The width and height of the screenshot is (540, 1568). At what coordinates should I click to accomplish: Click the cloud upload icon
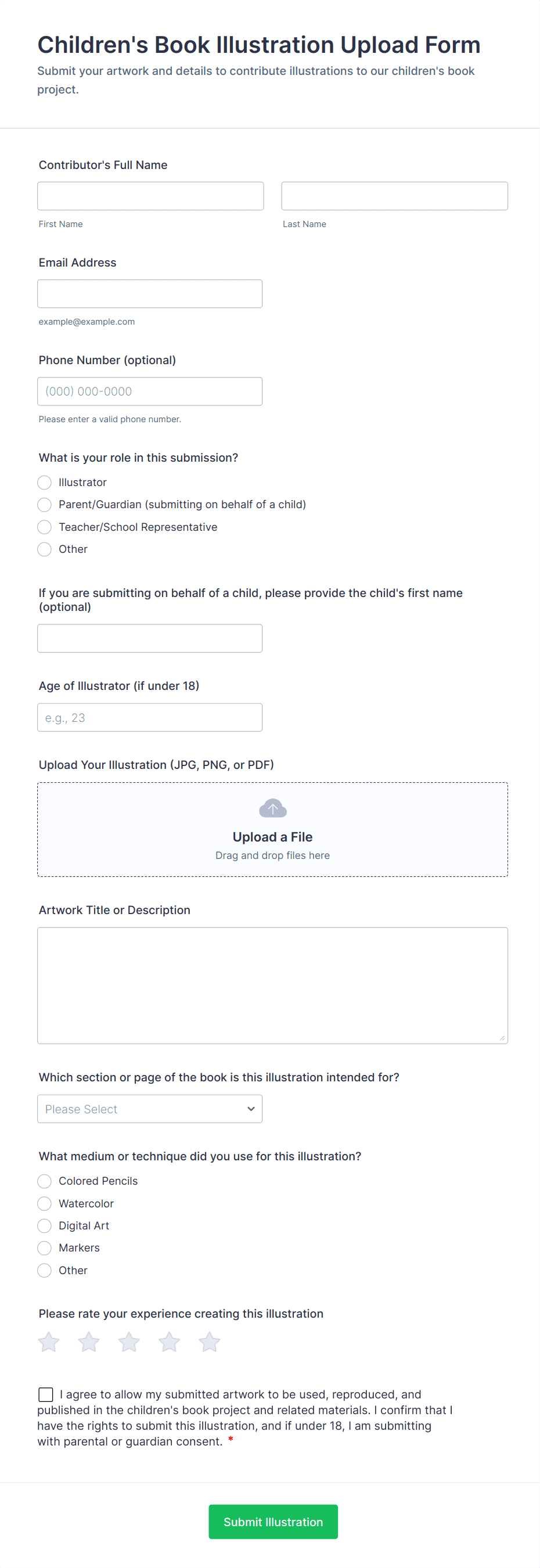pos(272,808)
